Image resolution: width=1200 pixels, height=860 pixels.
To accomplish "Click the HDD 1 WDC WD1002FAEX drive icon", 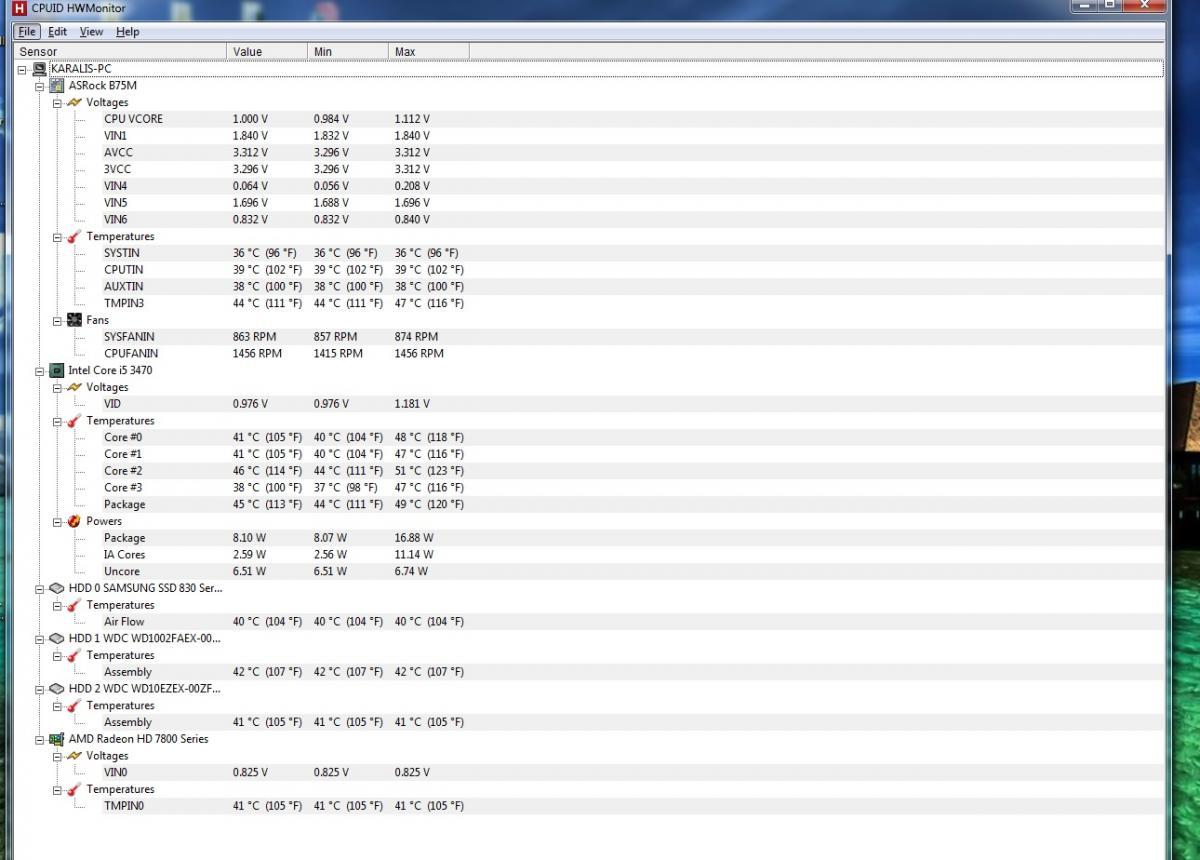I will point(57,638).
